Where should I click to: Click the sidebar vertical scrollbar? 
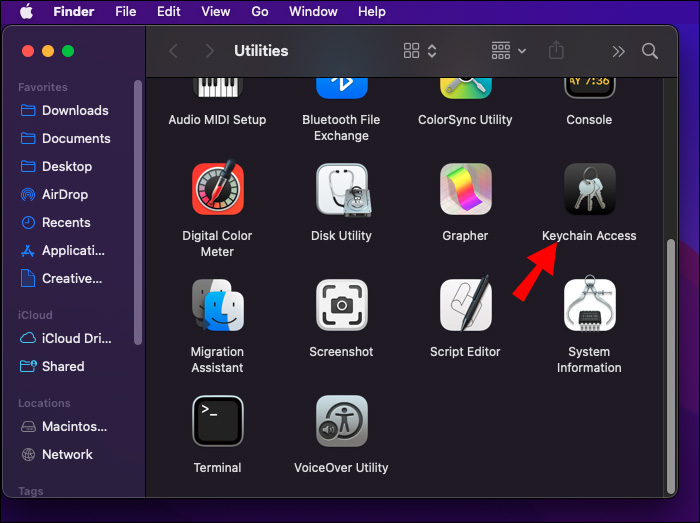[138, 212]
